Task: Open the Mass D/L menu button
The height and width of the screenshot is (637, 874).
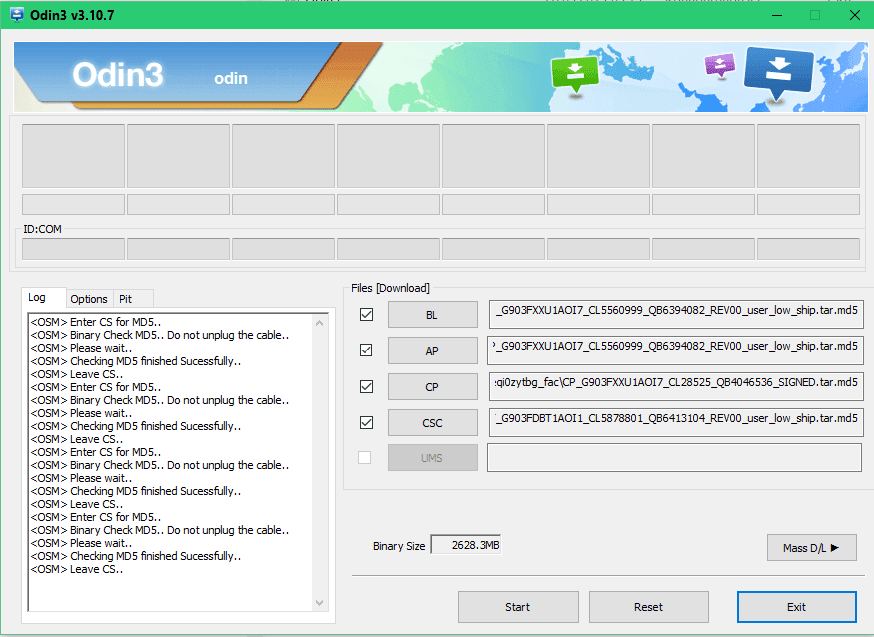Action: pos(812,548)
